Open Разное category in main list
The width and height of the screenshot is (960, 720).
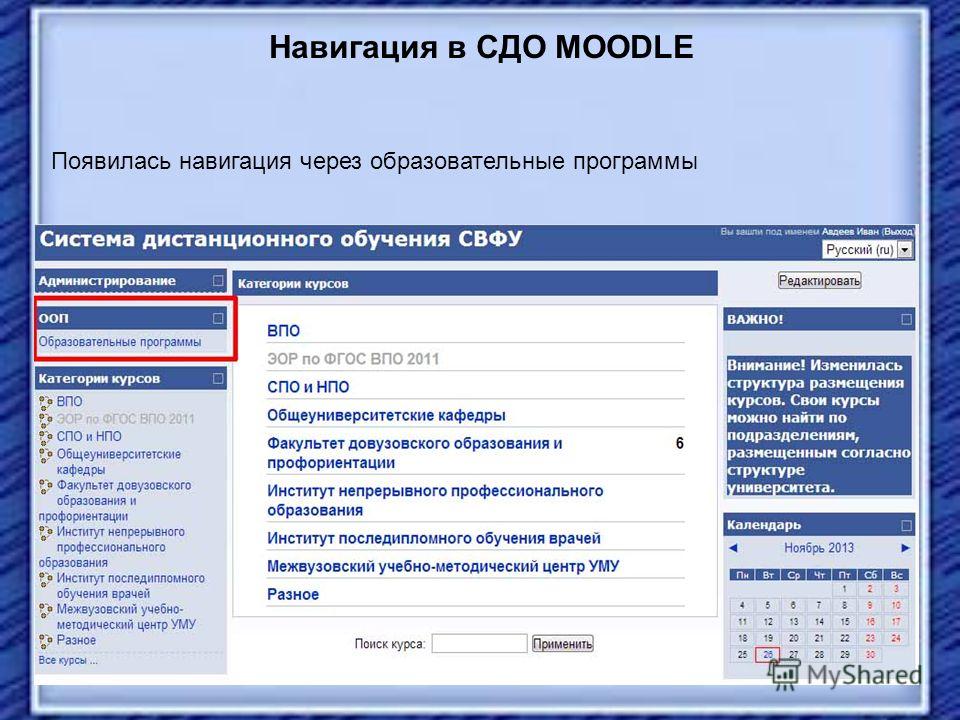click(x=293, y=594)
